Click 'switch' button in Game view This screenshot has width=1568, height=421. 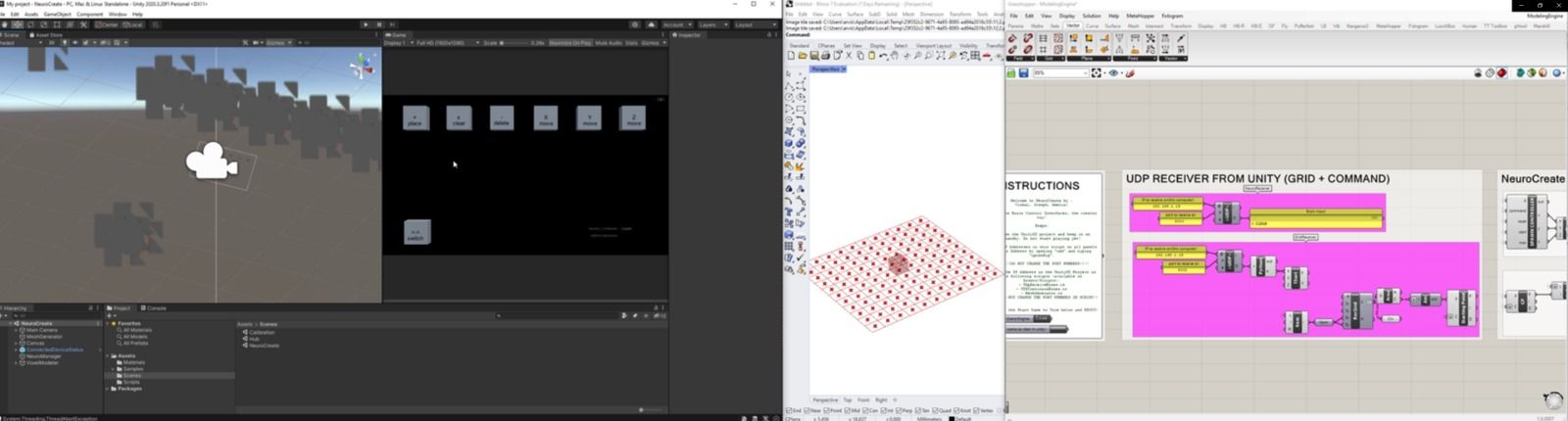(416, 232)
